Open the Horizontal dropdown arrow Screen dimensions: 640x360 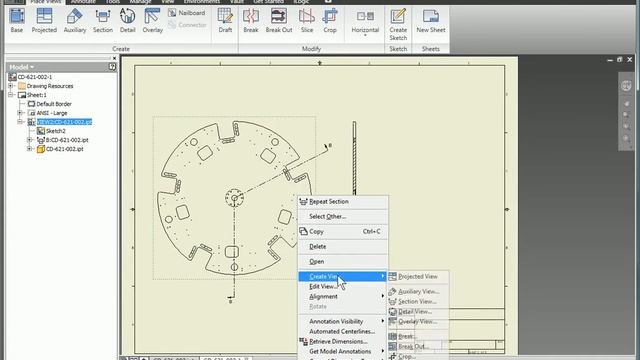(x=365, y=36)
